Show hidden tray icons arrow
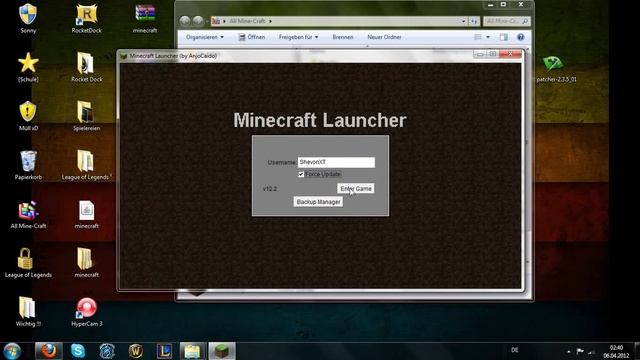Image resolution: width=640 pixels, height=360 pixels. pyautogui.click(x=569, y=351)
